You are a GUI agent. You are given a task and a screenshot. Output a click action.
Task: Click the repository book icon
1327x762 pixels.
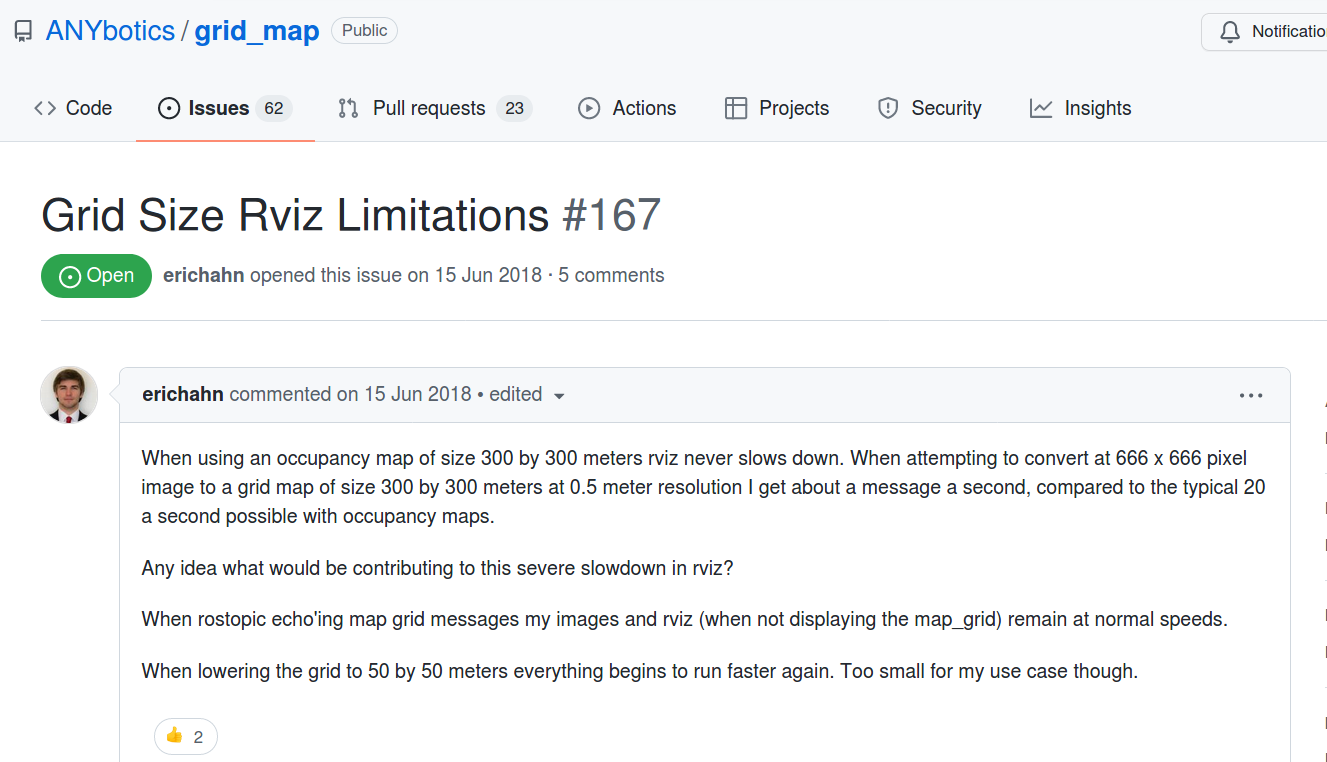(x=22, y=30)
